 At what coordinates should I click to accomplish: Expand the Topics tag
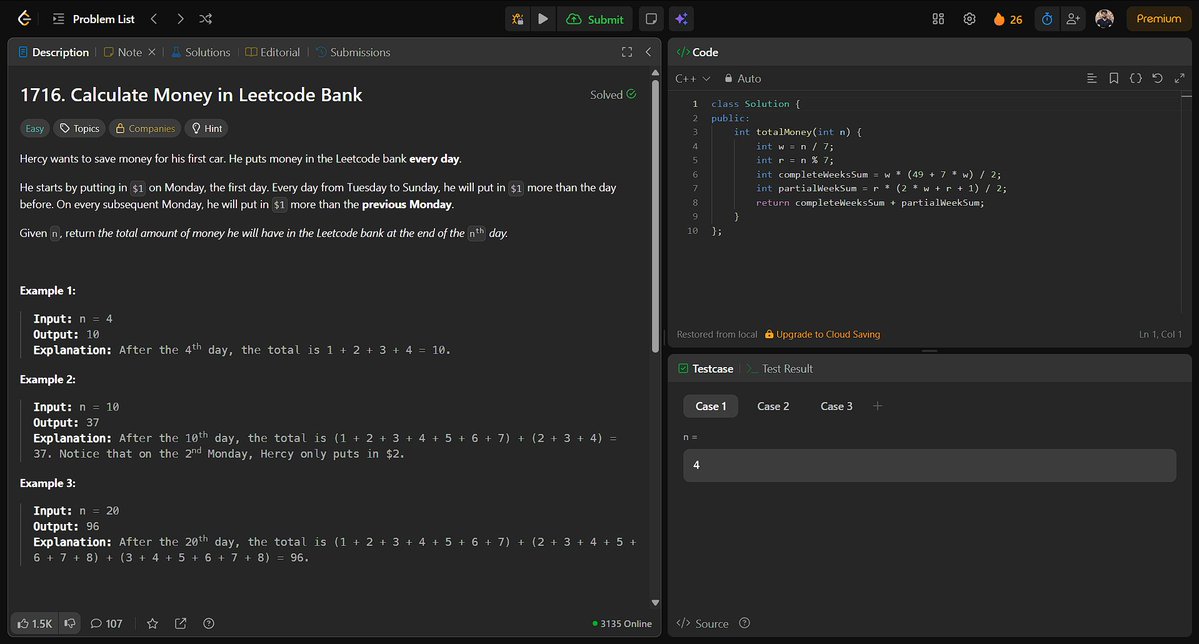80,128
